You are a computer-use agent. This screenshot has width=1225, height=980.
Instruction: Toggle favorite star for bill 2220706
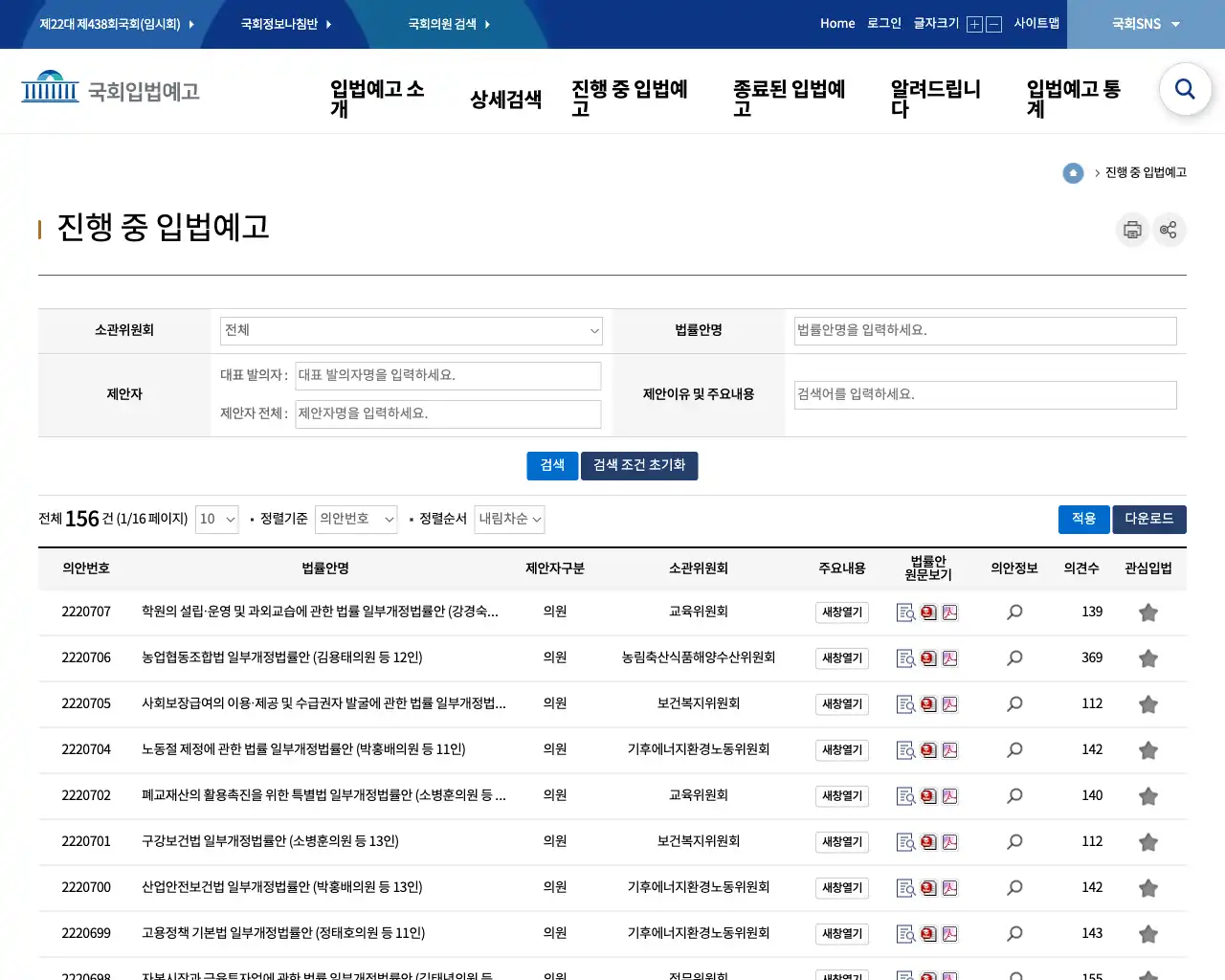click(x=1148, y=658)
